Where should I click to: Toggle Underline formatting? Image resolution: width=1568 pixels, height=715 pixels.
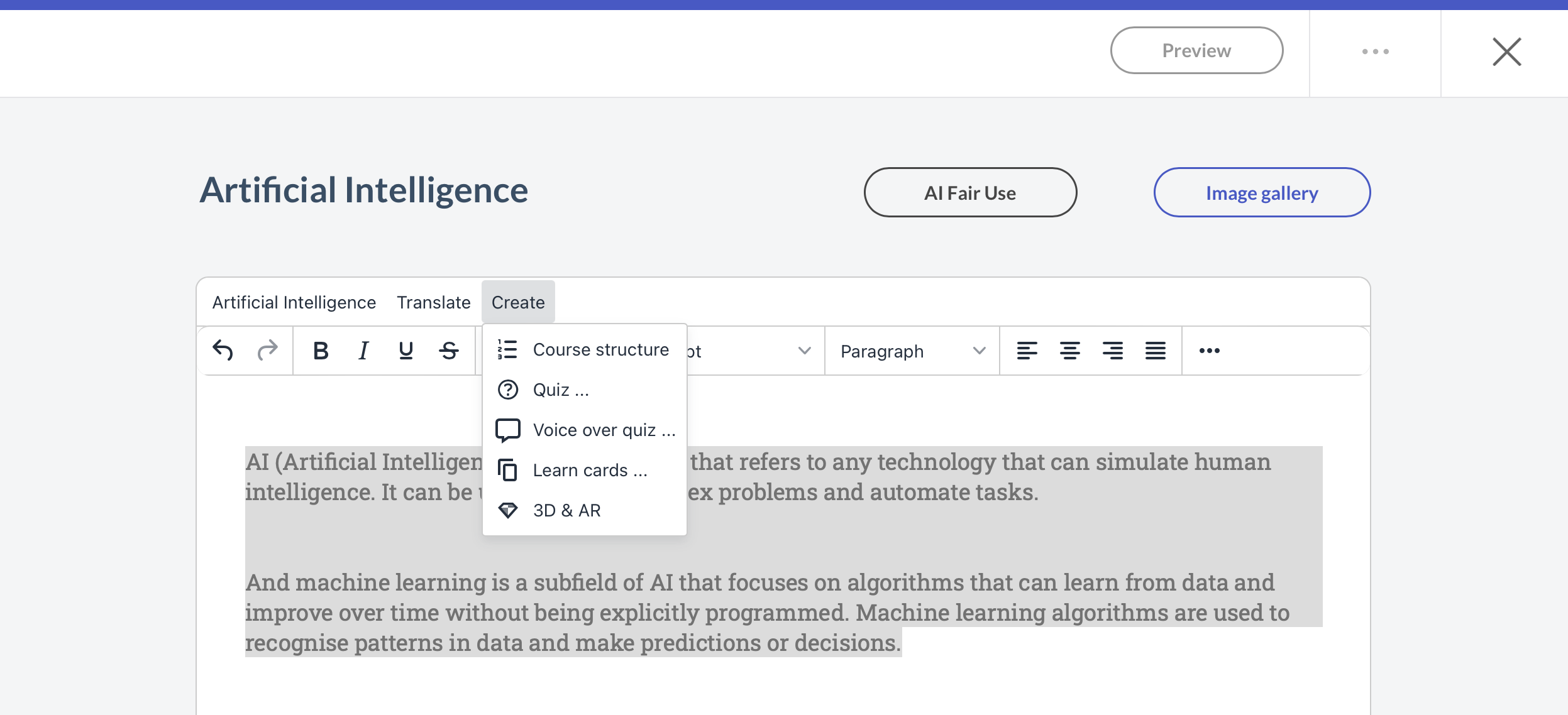click(406, 351)
